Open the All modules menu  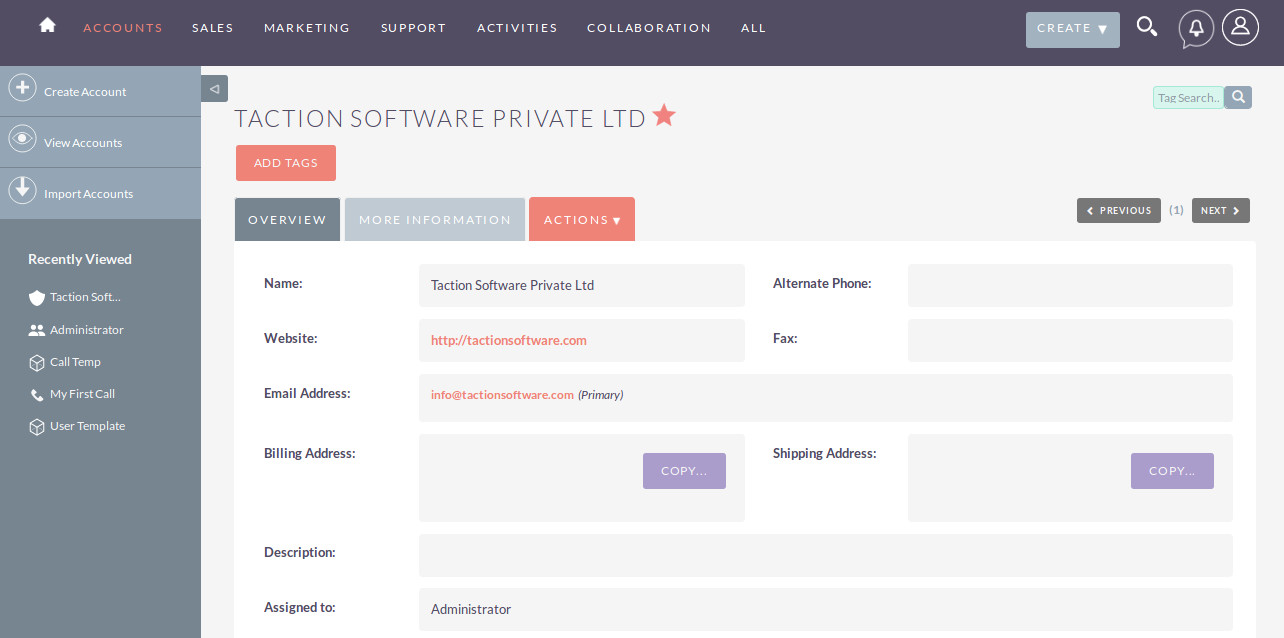point(754,28)
